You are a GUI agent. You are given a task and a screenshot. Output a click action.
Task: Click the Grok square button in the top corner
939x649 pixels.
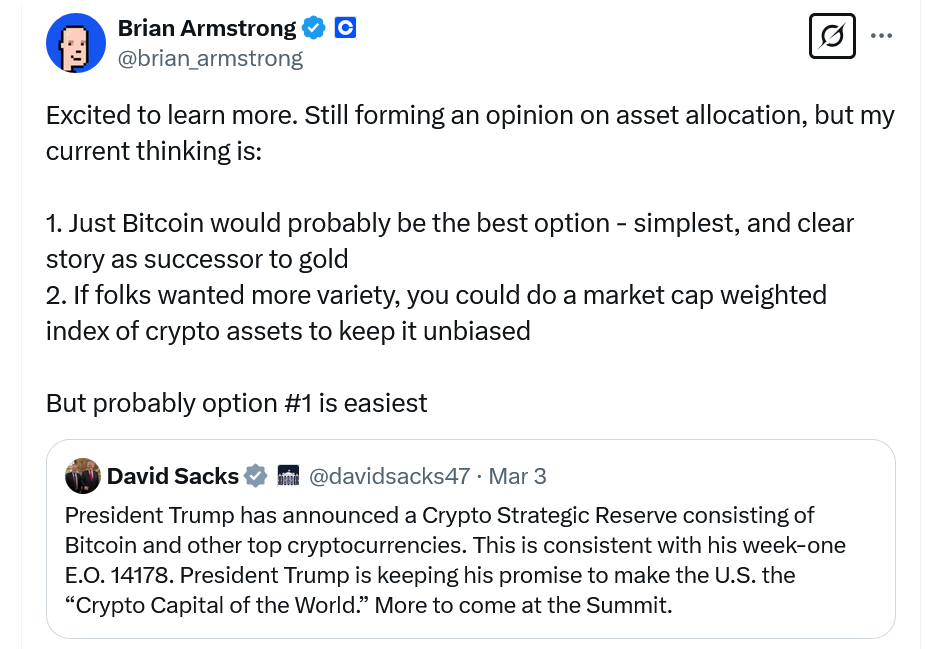[x=832, y=35]
